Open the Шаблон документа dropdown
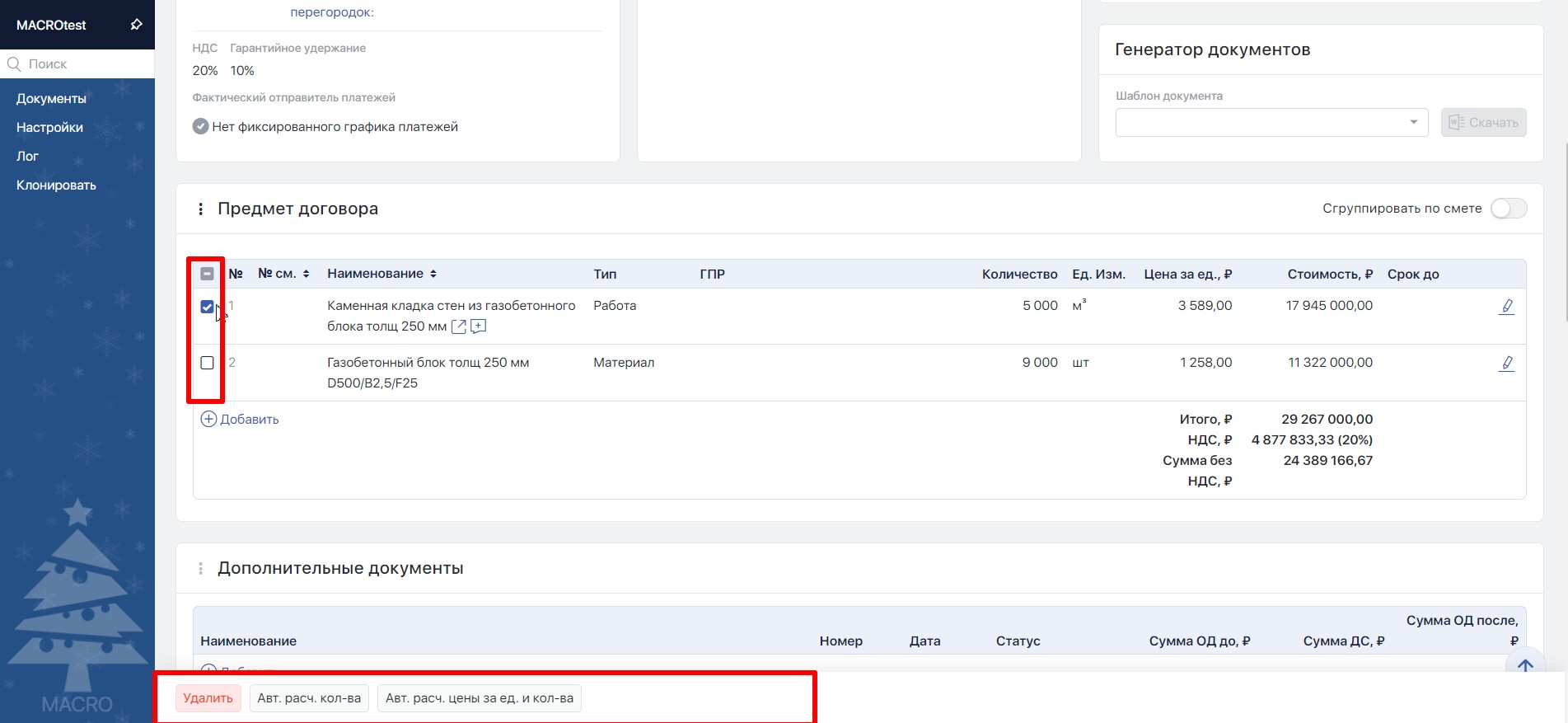This screenshot has width=1568, height=723. (1271, 123)
